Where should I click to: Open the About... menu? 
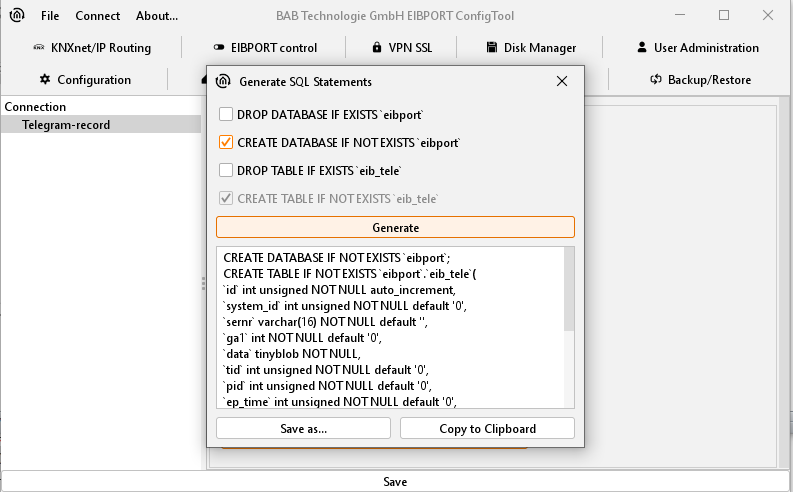point(156,15)
